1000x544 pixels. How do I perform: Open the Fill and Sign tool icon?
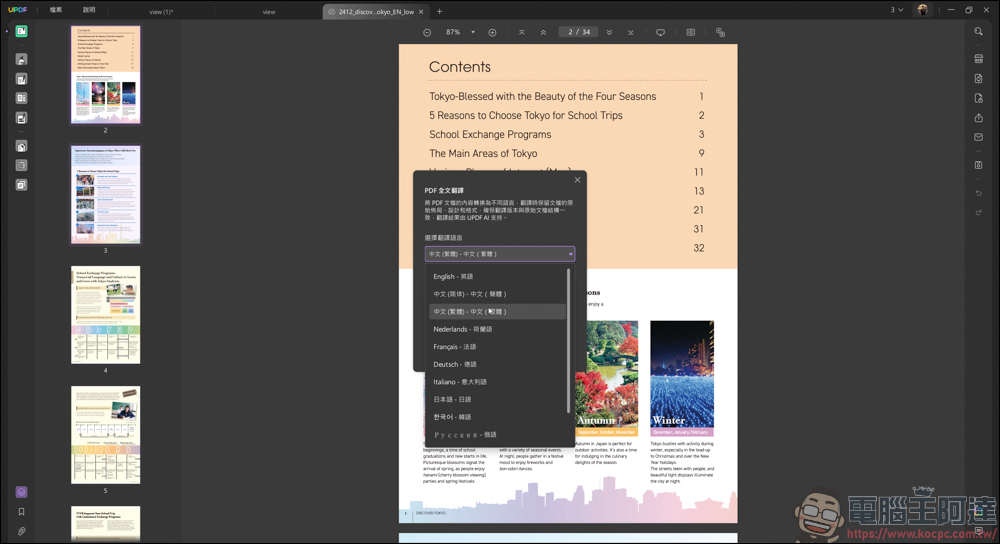(21, 118)
